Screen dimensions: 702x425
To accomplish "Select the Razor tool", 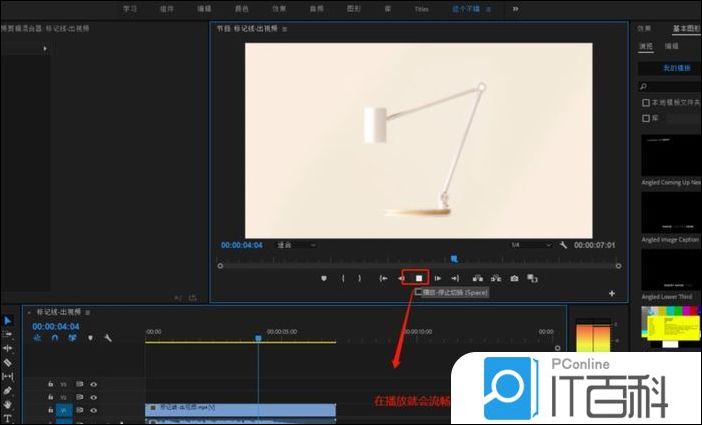I will pos(8,362).
